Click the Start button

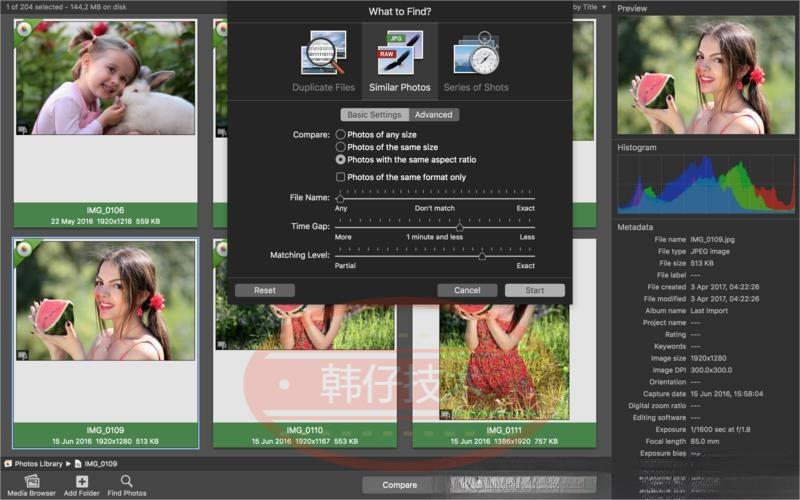click(535, 290)
